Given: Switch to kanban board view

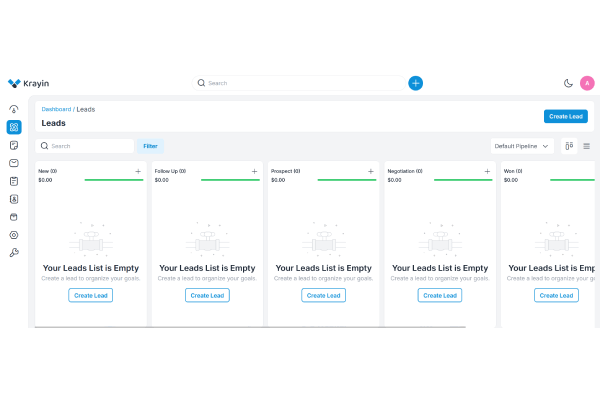Looking at the screenshot, I should pos(569,146).
